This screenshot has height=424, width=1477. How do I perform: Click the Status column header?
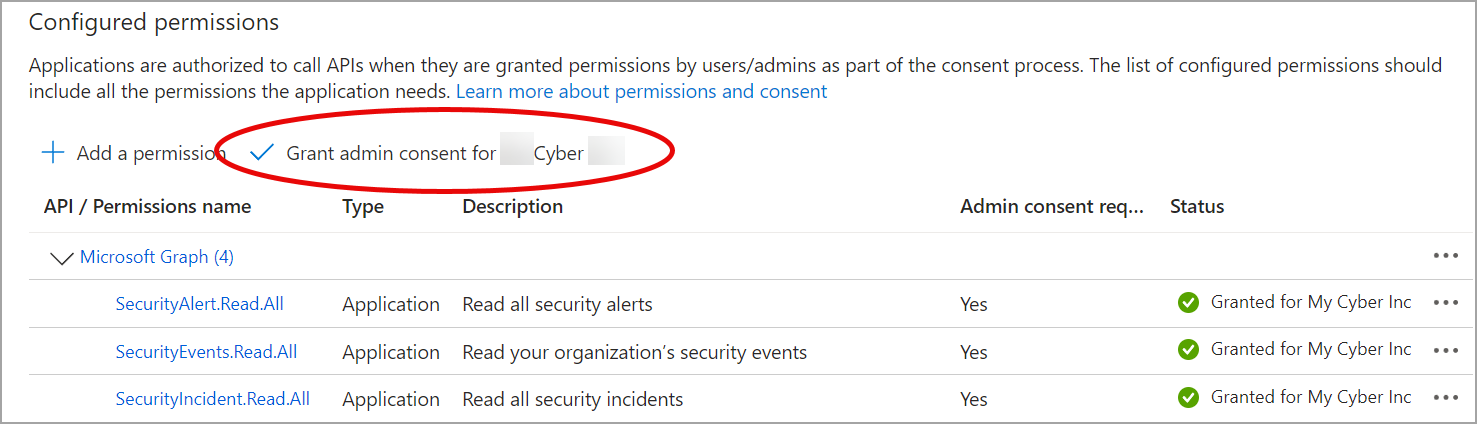[1197, 207]
